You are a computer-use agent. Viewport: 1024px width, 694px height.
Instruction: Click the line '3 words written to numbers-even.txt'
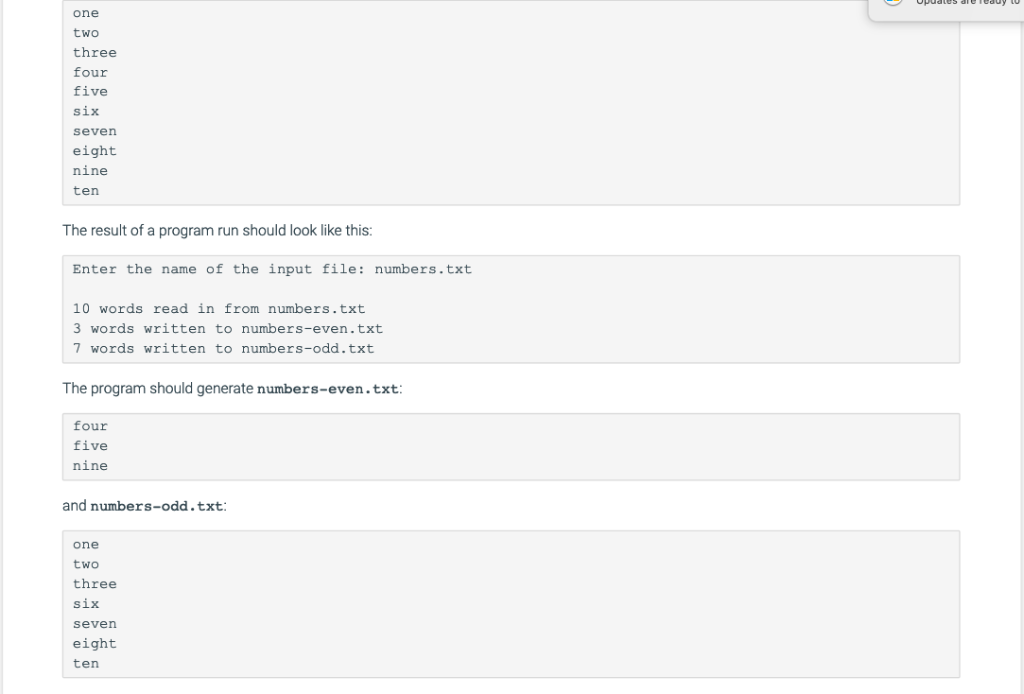point(227,328)
